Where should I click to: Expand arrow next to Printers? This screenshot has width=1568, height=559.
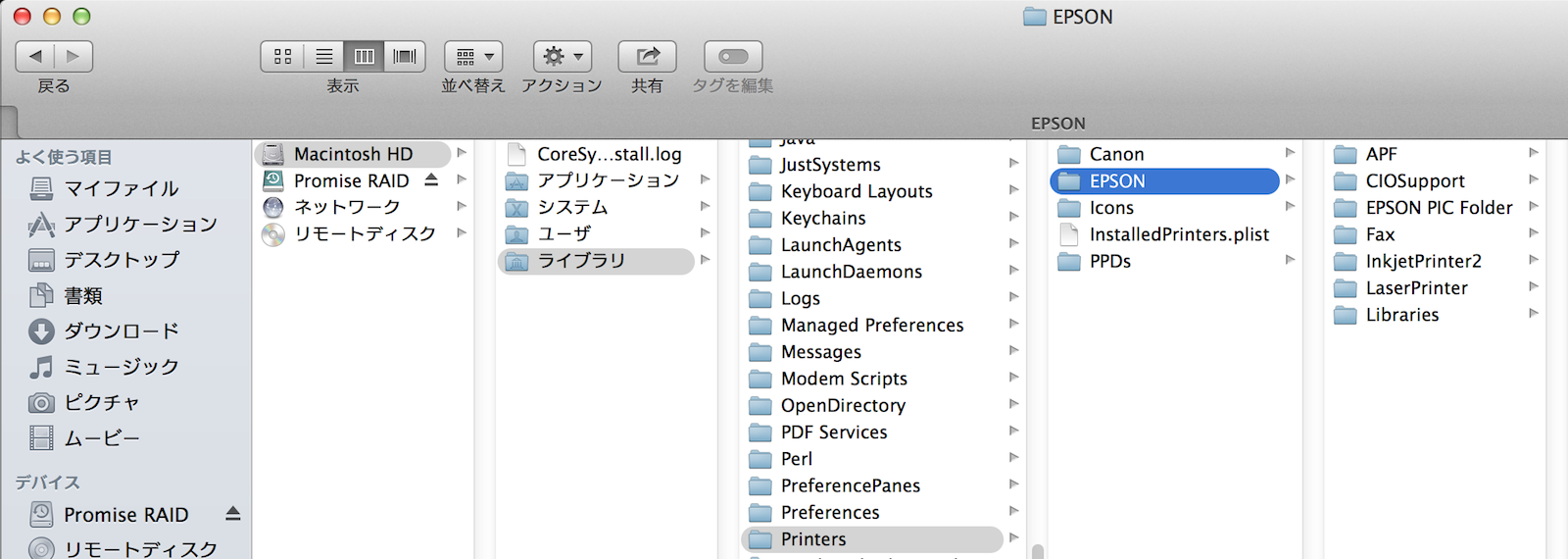coord(1013,537)
